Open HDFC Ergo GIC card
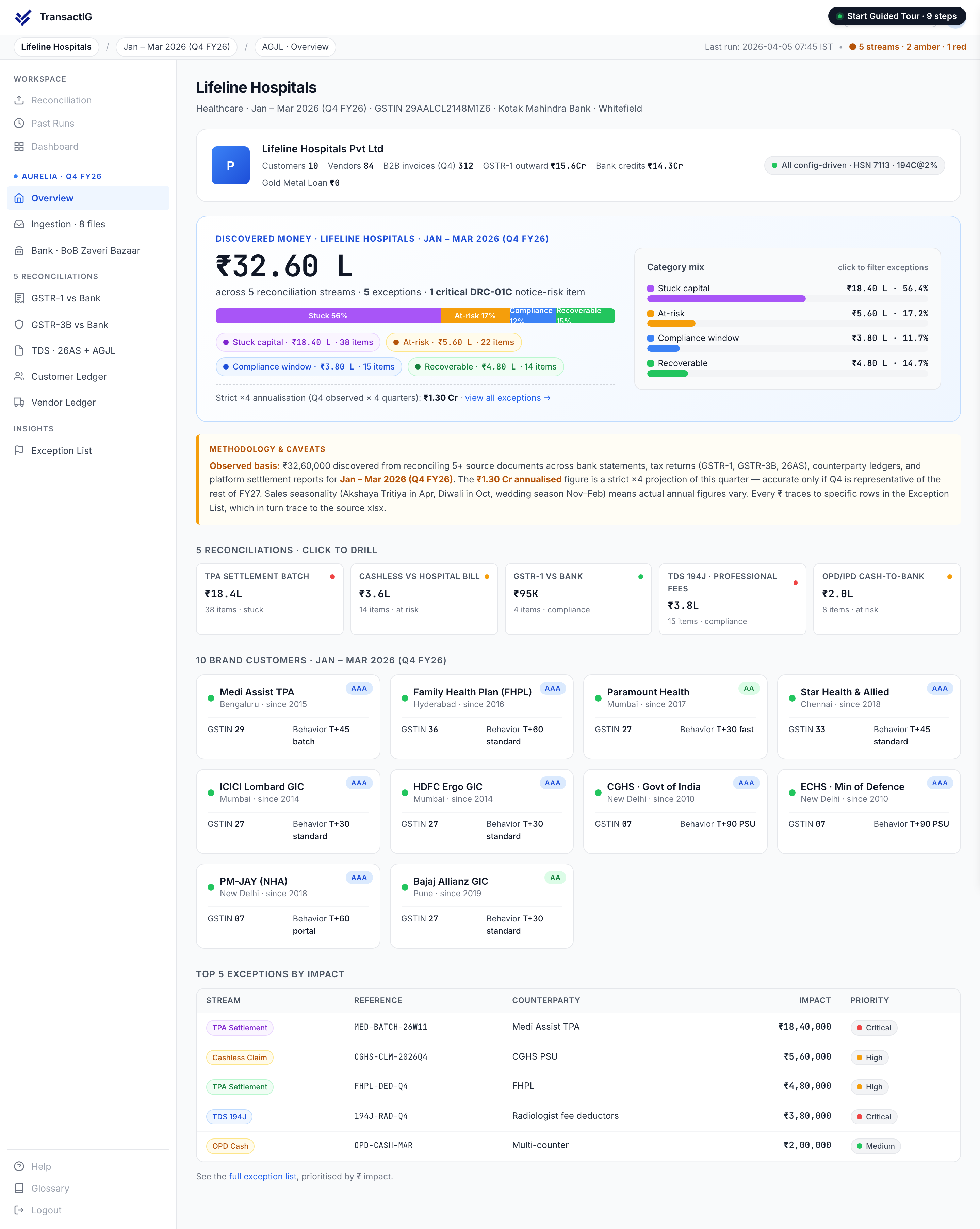This screenshot has height=1229, width=980. pos(482,811)
